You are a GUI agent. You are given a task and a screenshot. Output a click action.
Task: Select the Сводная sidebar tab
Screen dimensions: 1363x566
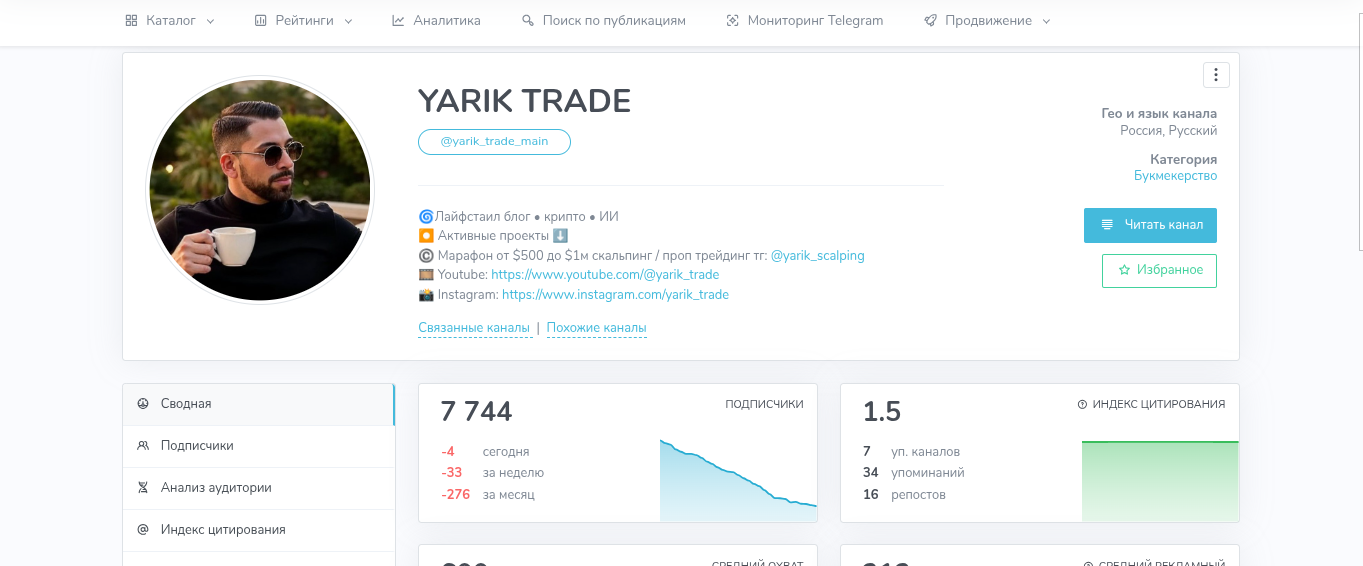(x=259, y=404)
